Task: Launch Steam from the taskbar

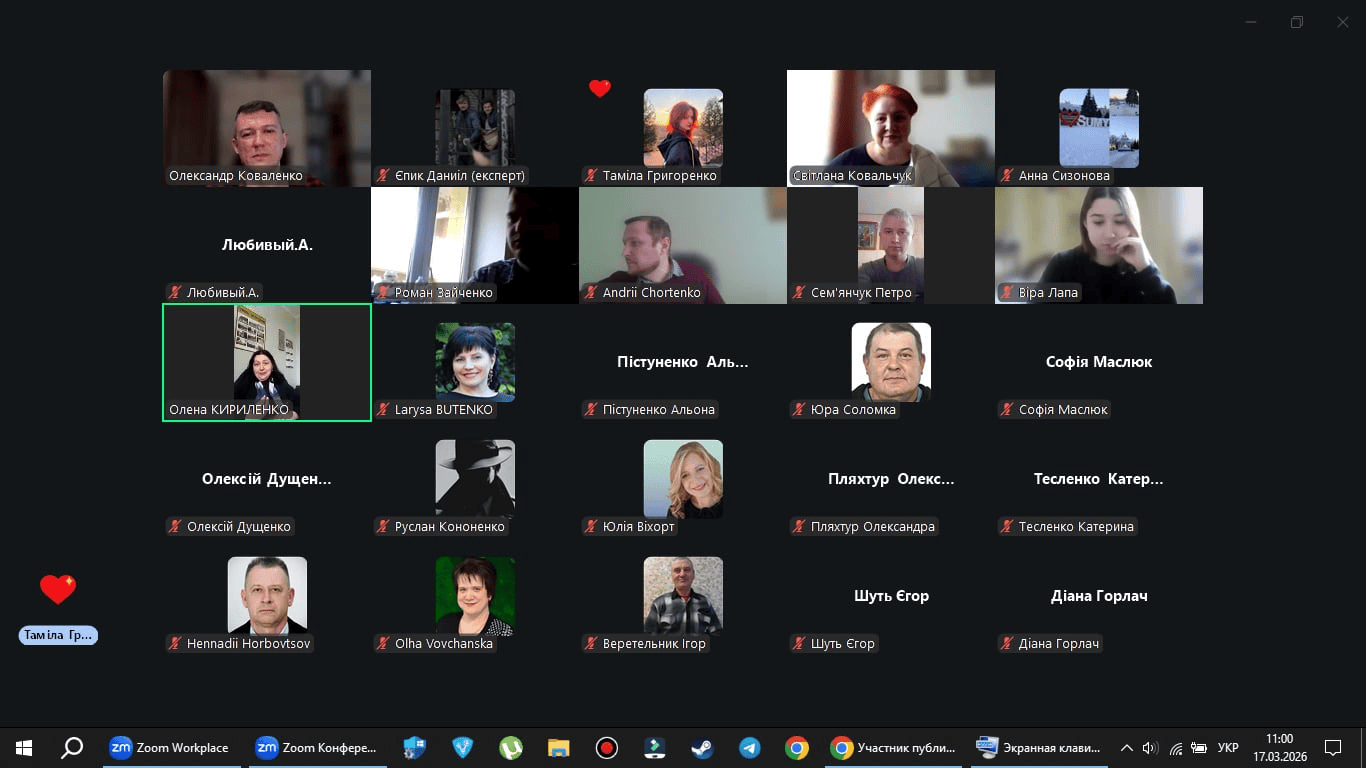Action: click(x=702, y=748)
